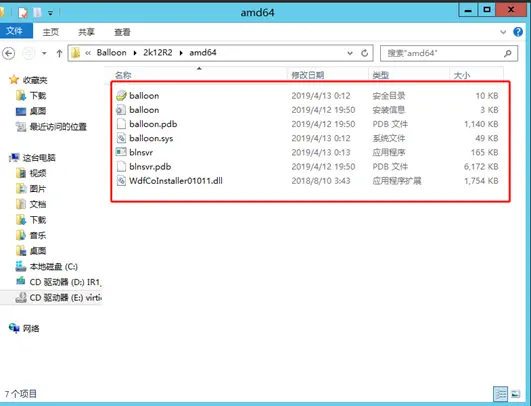Sort by the 大小 column header
Viewport: 531px width, 406px height.
pos(462,75)
